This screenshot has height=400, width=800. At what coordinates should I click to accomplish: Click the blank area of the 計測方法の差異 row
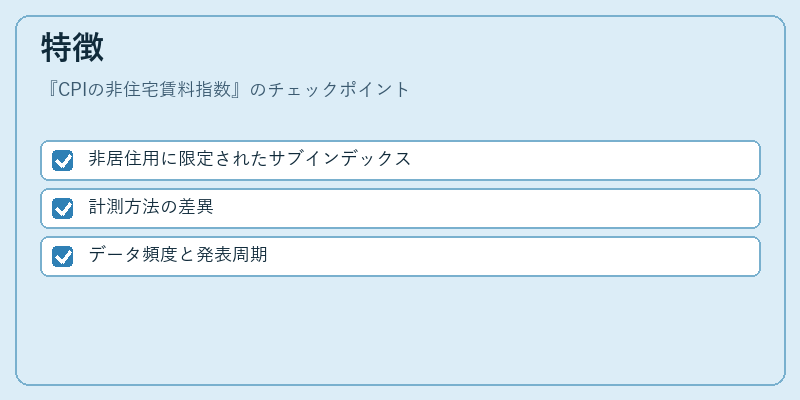click(485, 208)
